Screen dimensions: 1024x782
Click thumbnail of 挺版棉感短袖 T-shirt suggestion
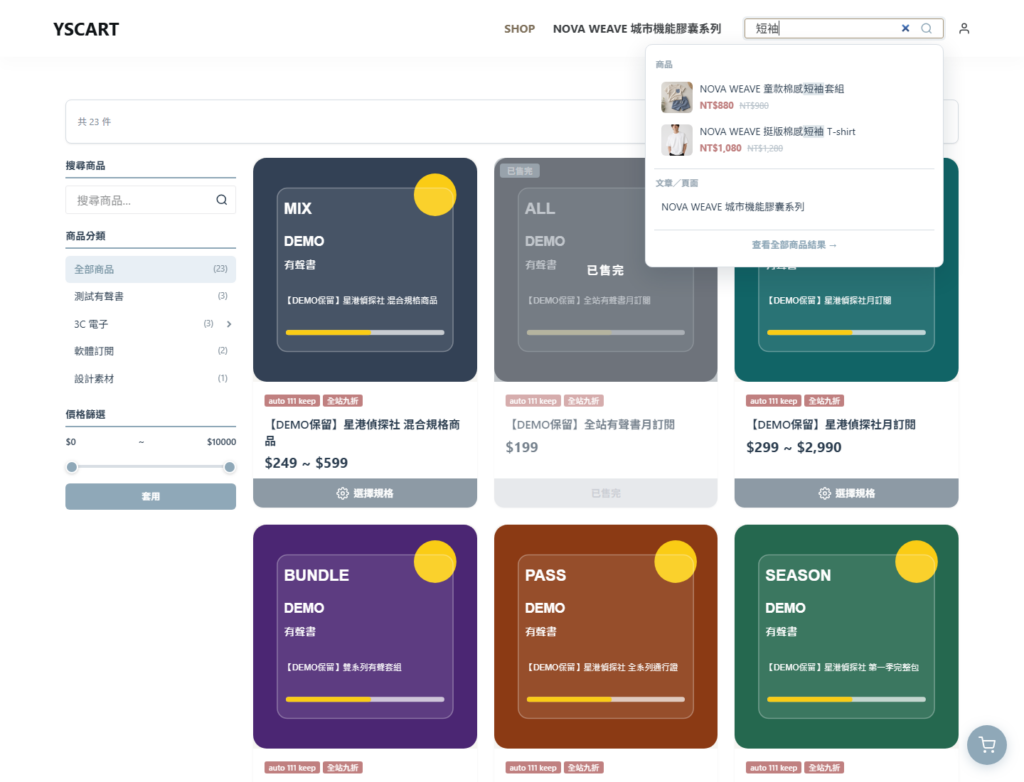[x=677, y=140]
